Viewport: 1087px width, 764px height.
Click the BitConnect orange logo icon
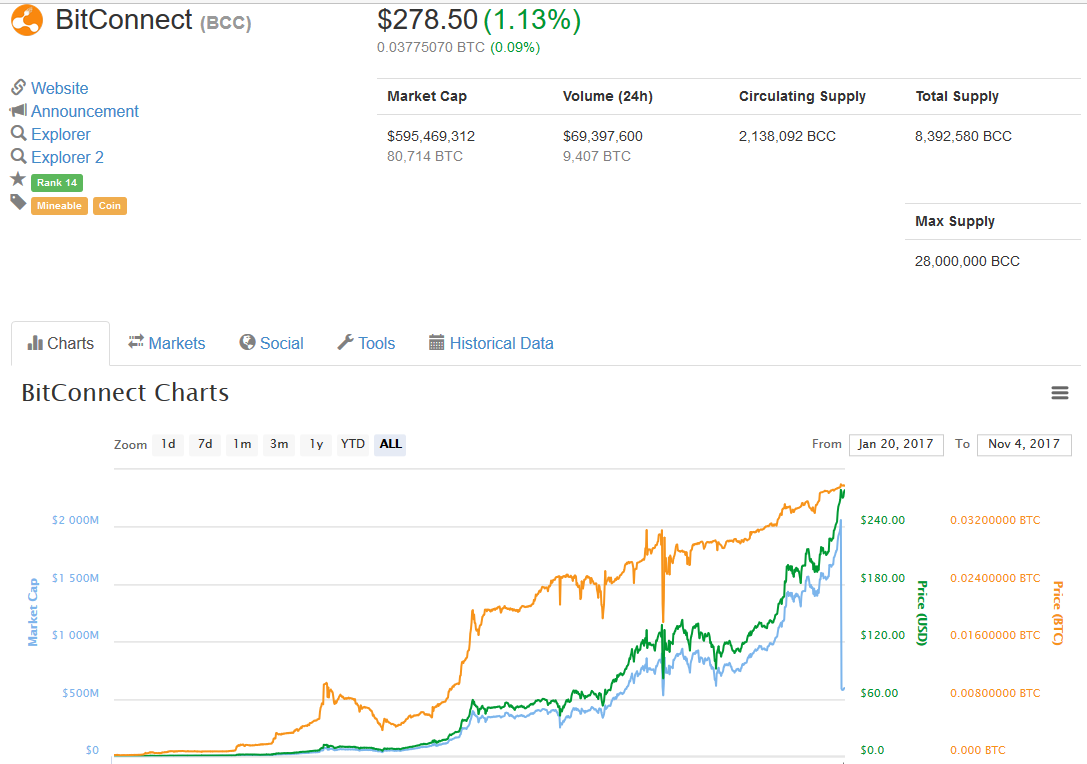point(27,19)
